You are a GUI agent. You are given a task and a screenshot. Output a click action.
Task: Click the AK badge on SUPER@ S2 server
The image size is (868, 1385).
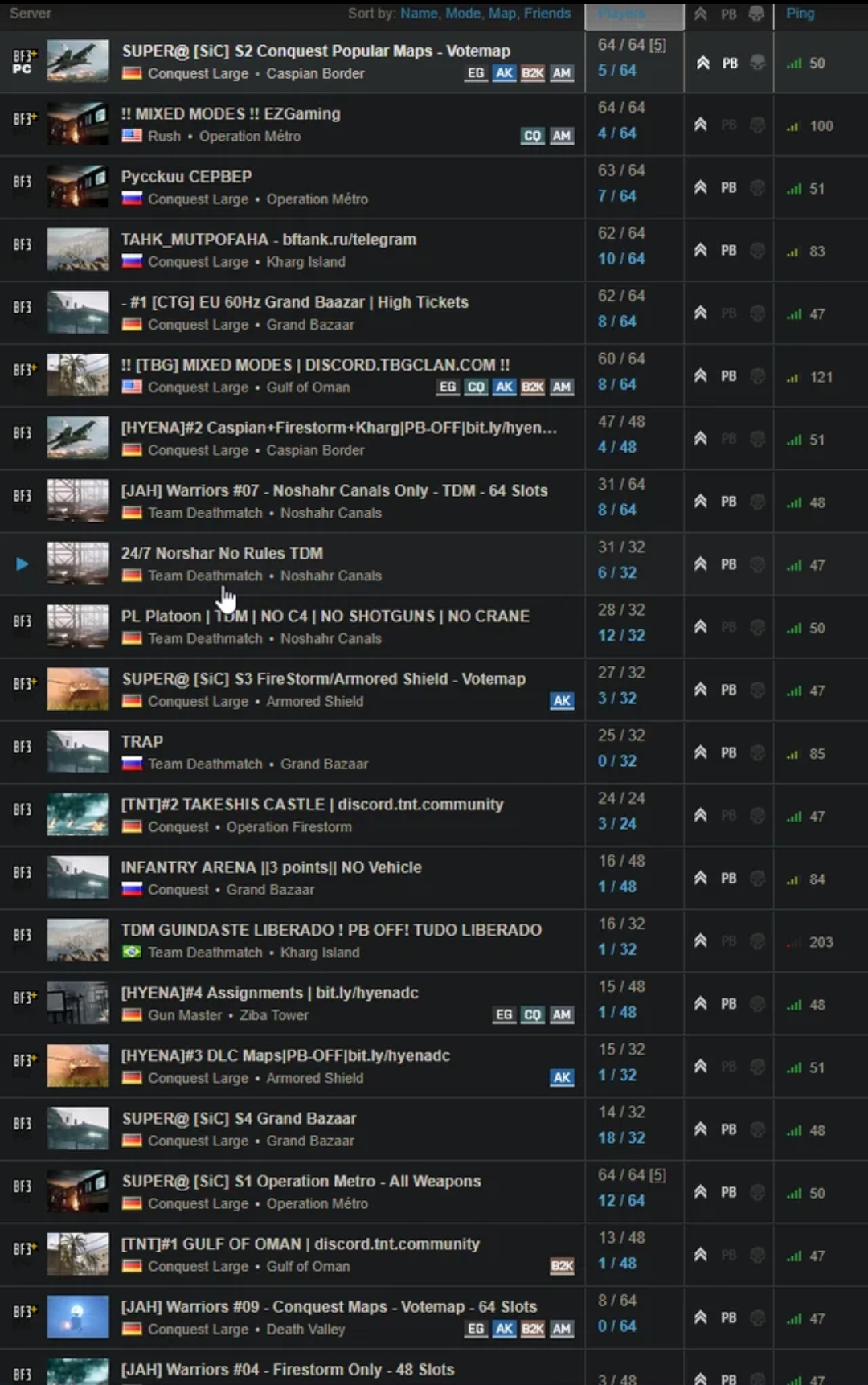(x=504, y=73)
